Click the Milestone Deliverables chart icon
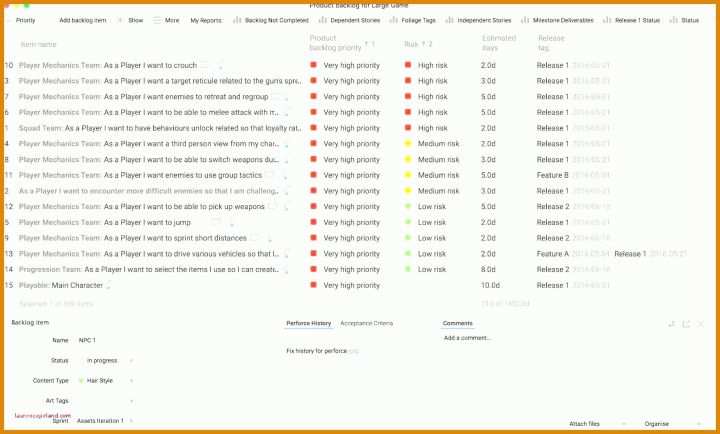The height and width of the screenshot is (434, 720). tap(525, 20)
